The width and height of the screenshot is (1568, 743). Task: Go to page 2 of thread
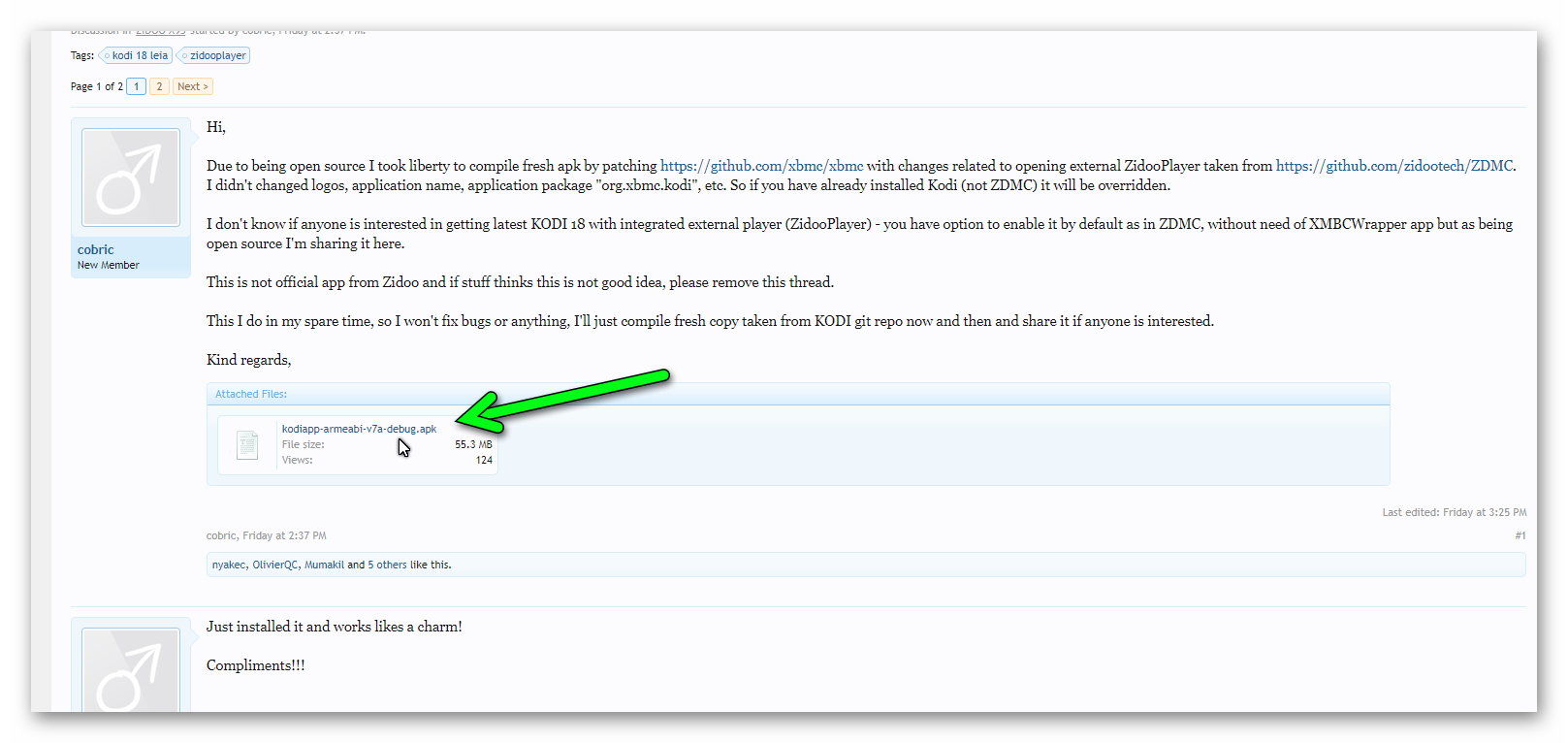point(159,86)
